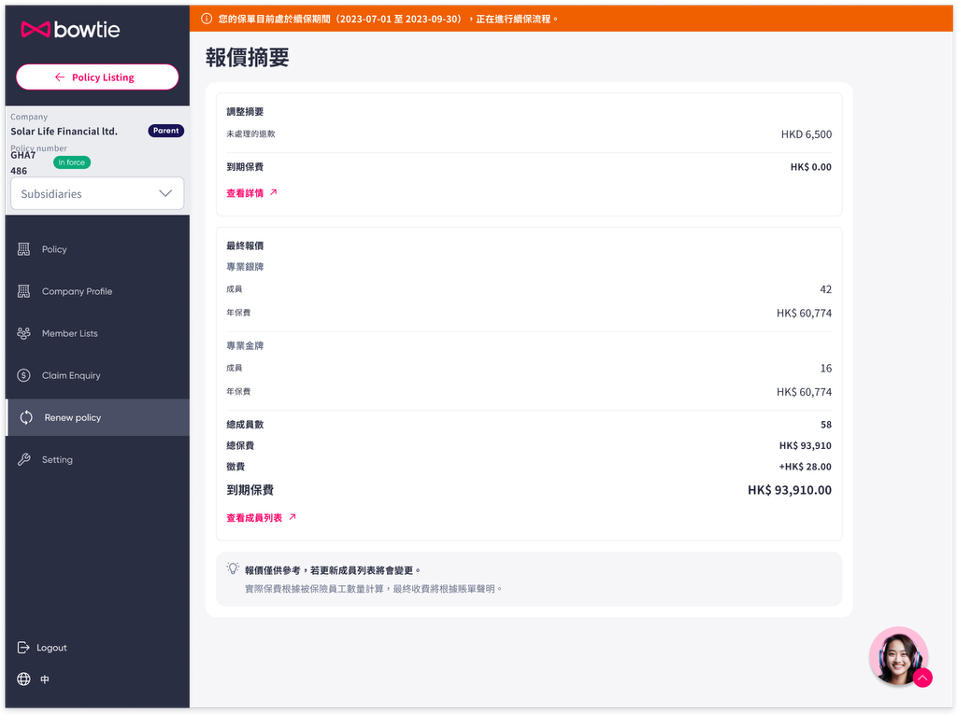This screenshot has width=958, height=714.
Task: Click the In force status badge
Action: point(71,161)
